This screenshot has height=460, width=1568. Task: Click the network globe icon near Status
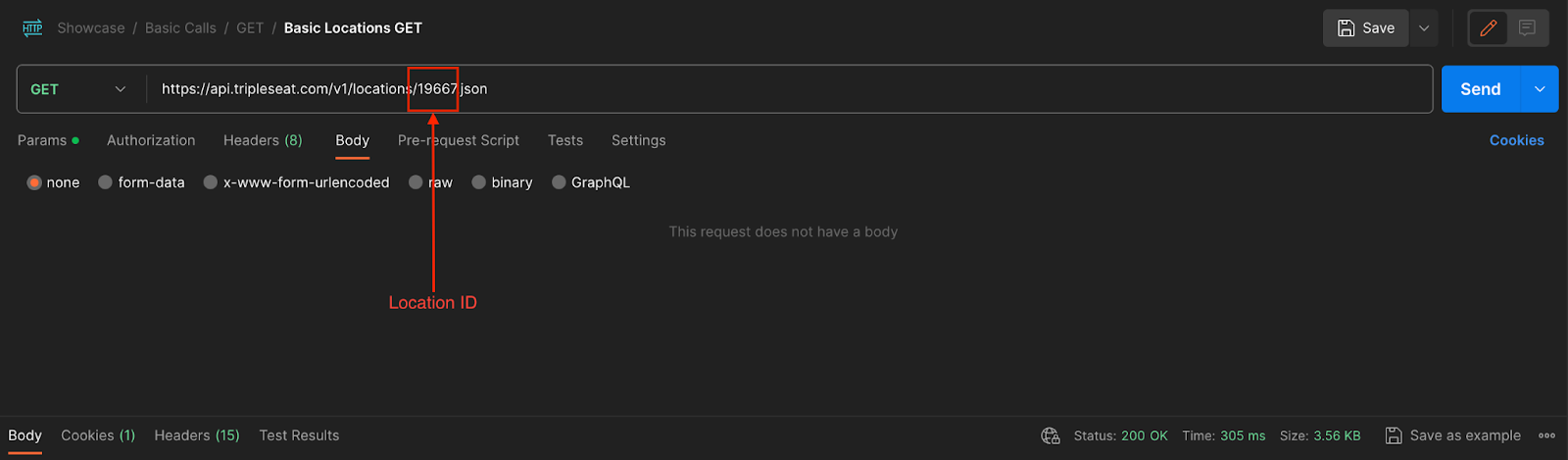[x=1051, y=435]
